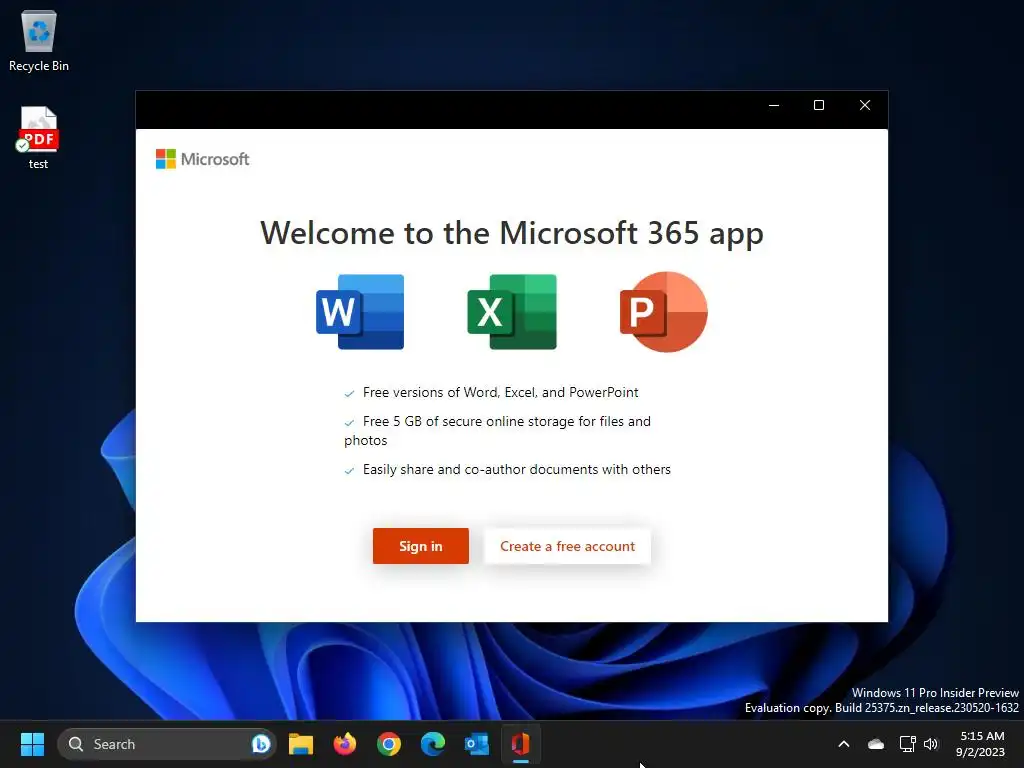Click Create a free account
The image size is (1024, 768).
(567, 546)
